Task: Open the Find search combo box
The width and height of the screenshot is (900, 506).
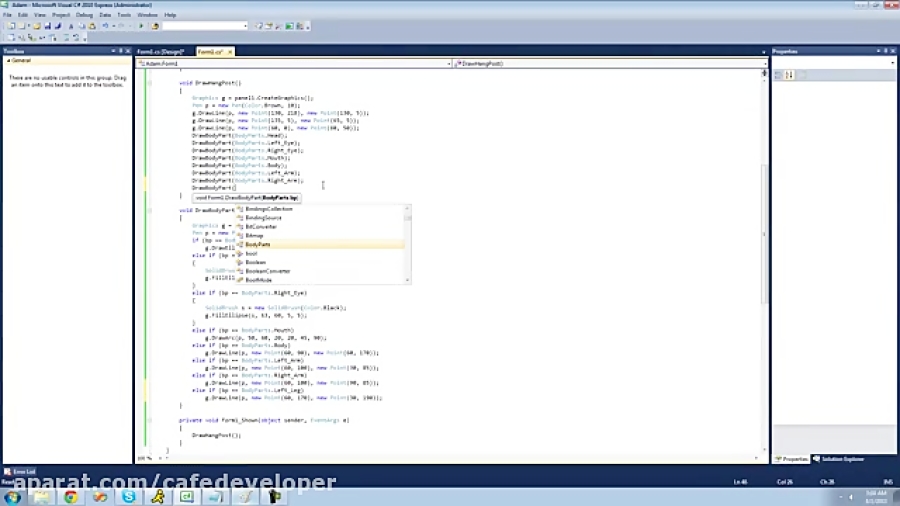Action: tap(205, 26)
